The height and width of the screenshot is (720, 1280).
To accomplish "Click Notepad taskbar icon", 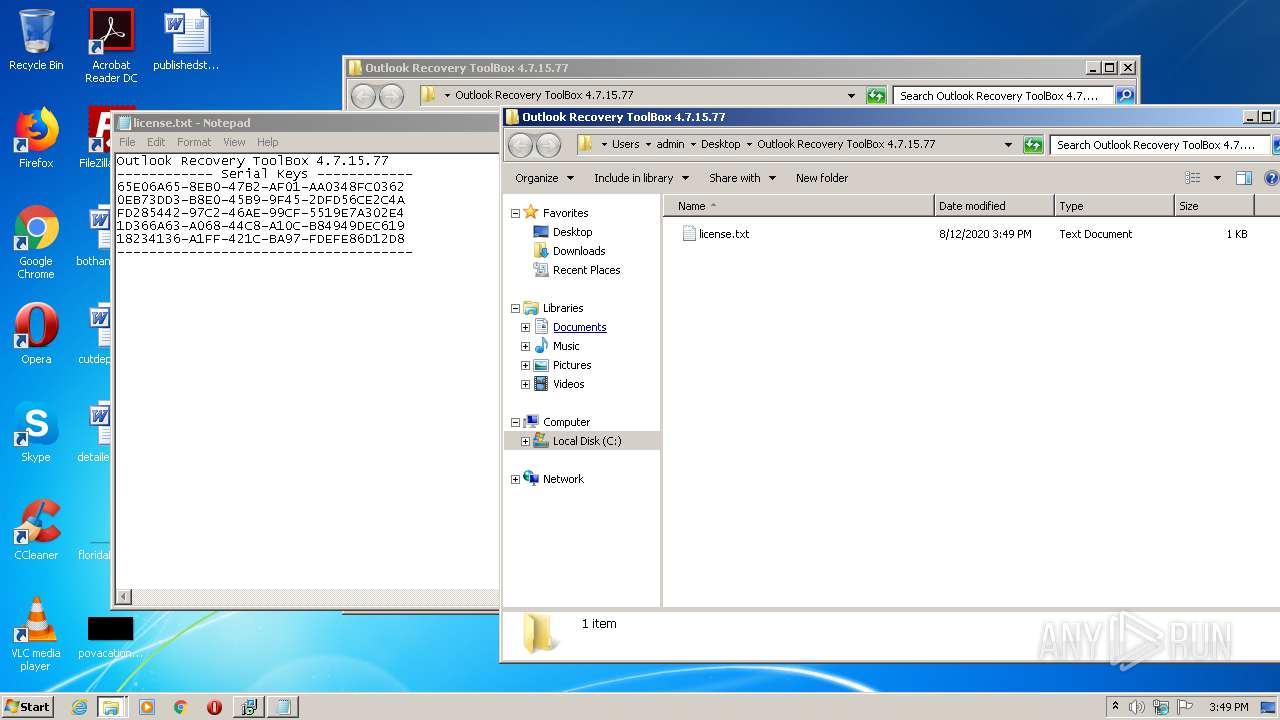I will pos(283,707).
